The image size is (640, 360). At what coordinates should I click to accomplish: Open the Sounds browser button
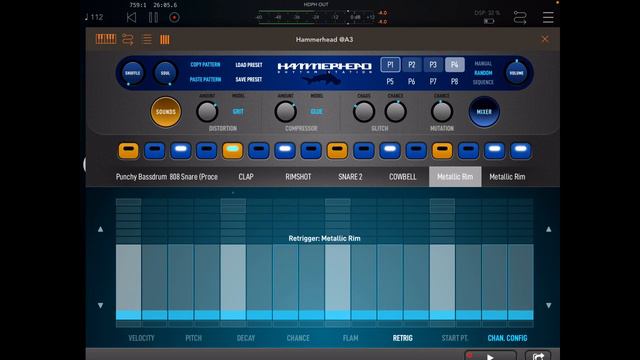(x=166, y=112)
